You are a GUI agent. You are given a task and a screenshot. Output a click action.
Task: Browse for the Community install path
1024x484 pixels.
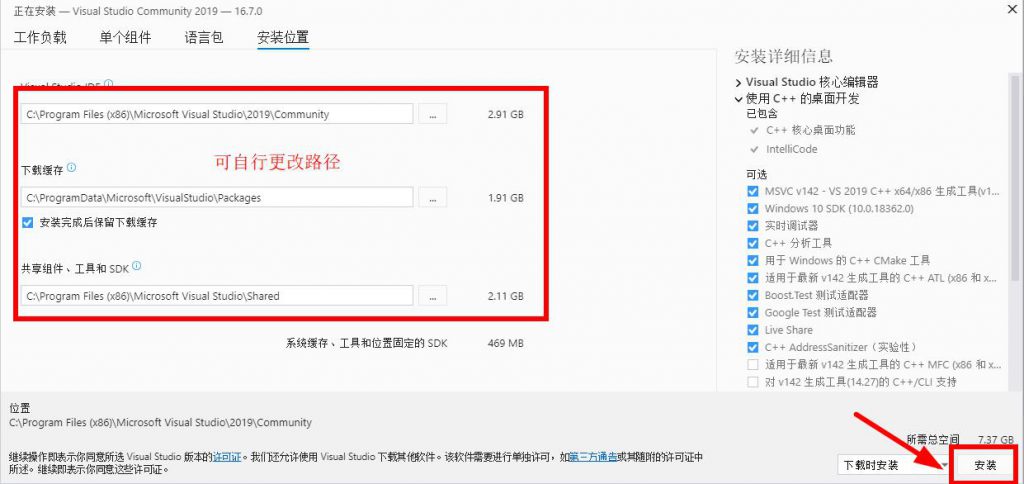432,114
